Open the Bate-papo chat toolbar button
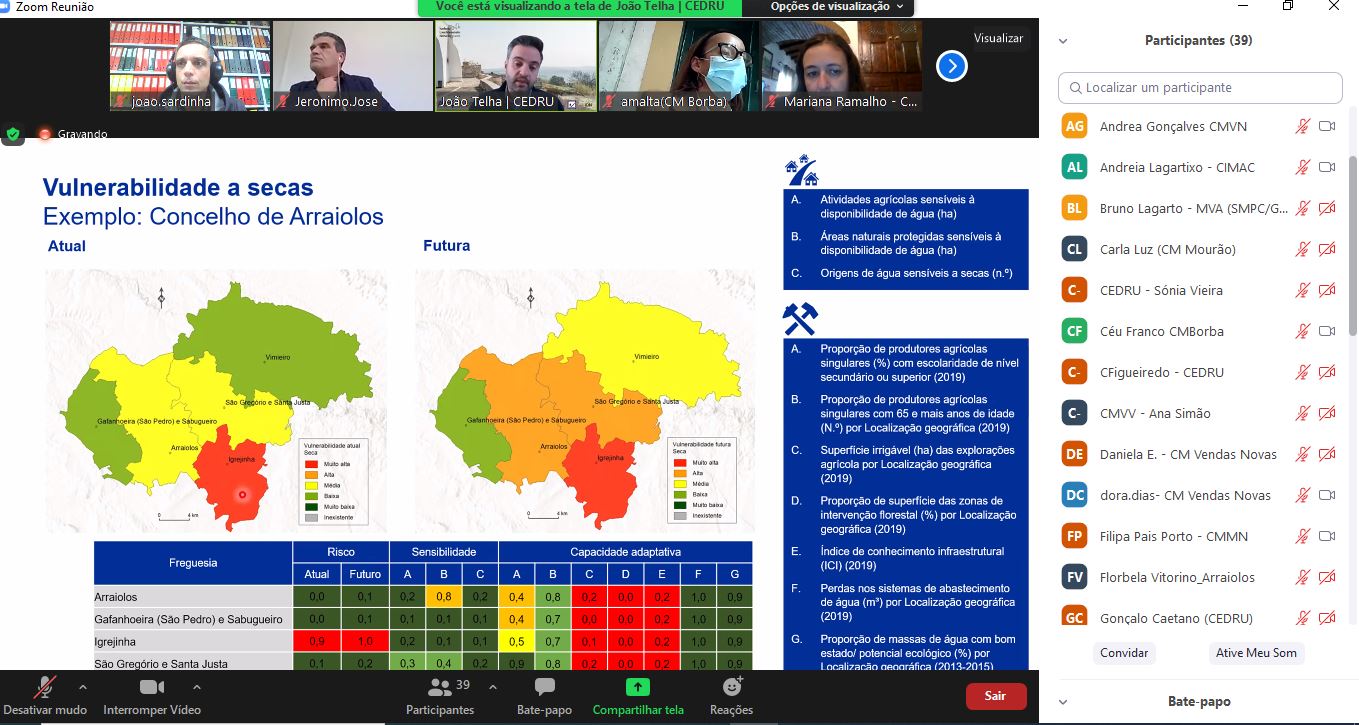 545,696
